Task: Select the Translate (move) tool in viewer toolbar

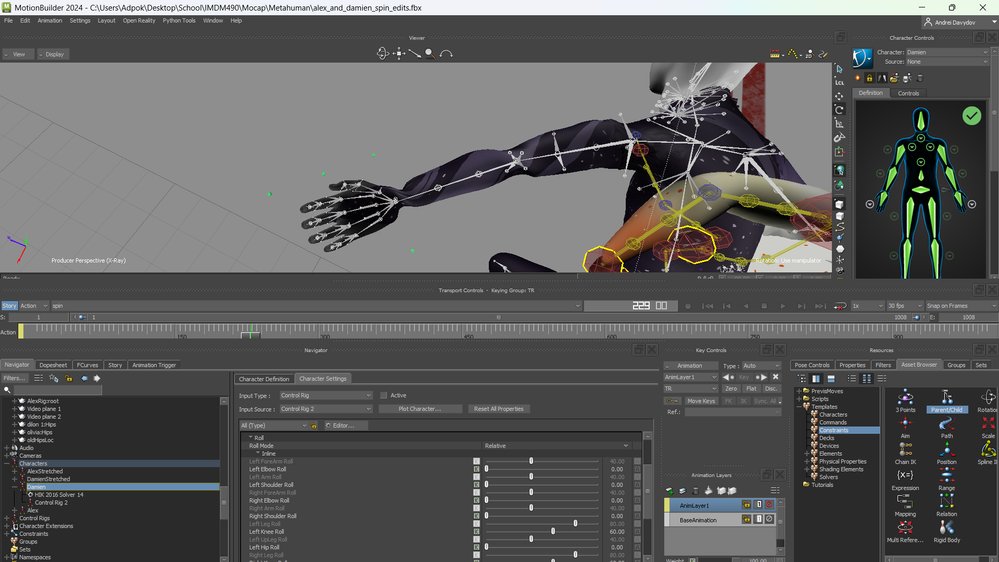Action: (x=840, y=96)
